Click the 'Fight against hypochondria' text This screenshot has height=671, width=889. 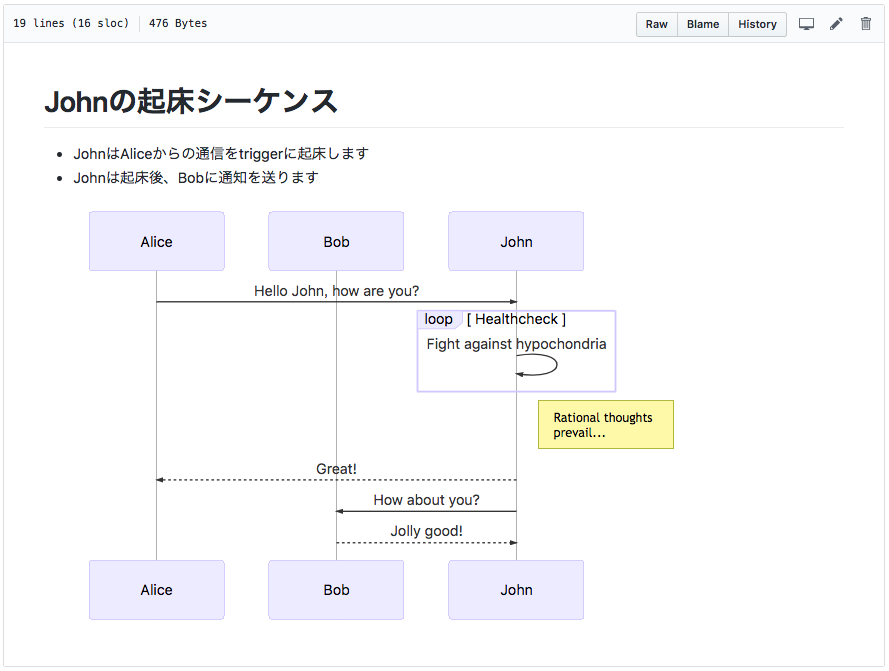pyautogui.click(x=516, y=344)
